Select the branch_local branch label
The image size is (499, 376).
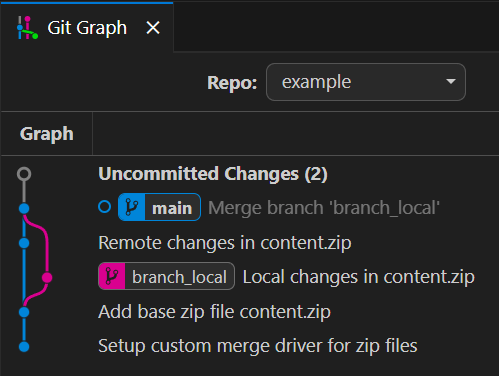(166, 276)
